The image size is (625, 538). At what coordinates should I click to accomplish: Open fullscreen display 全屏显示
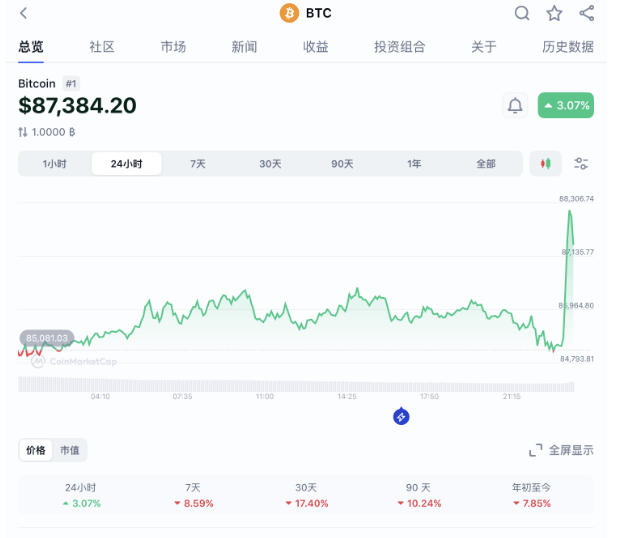(561, 450)
